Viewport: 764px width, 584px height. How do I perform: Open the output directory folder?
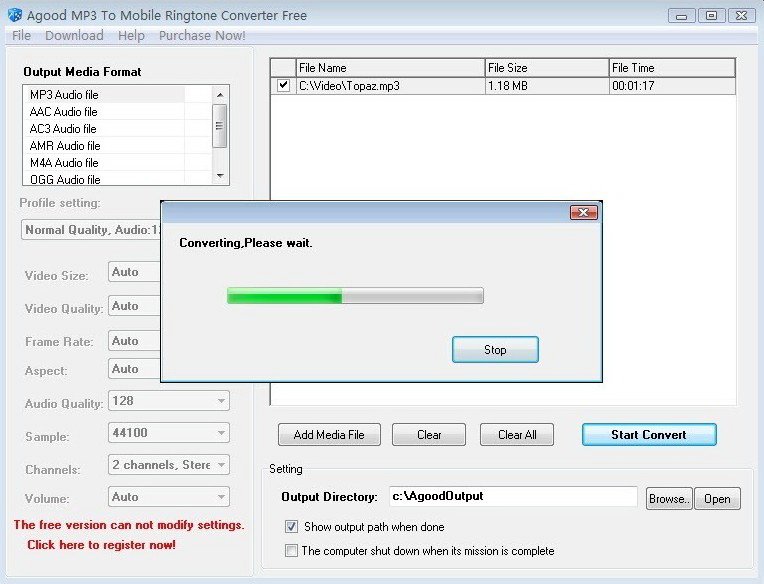[x=717, y=499]
